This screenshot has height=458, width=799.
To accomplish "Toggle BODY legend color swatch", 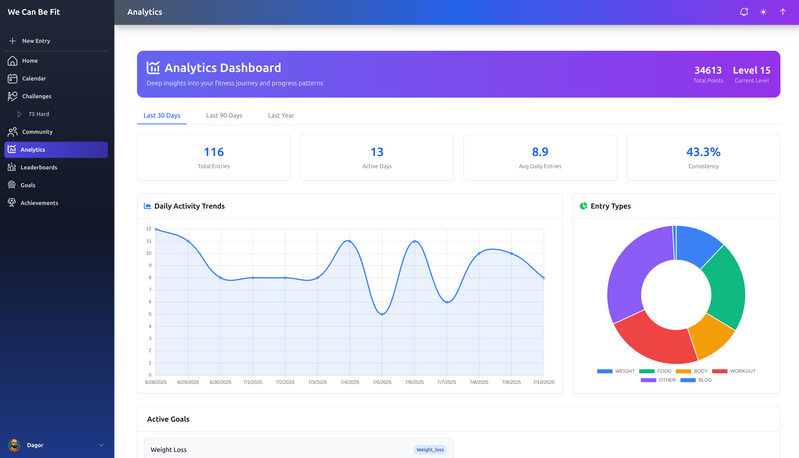I will pos(683,371).
